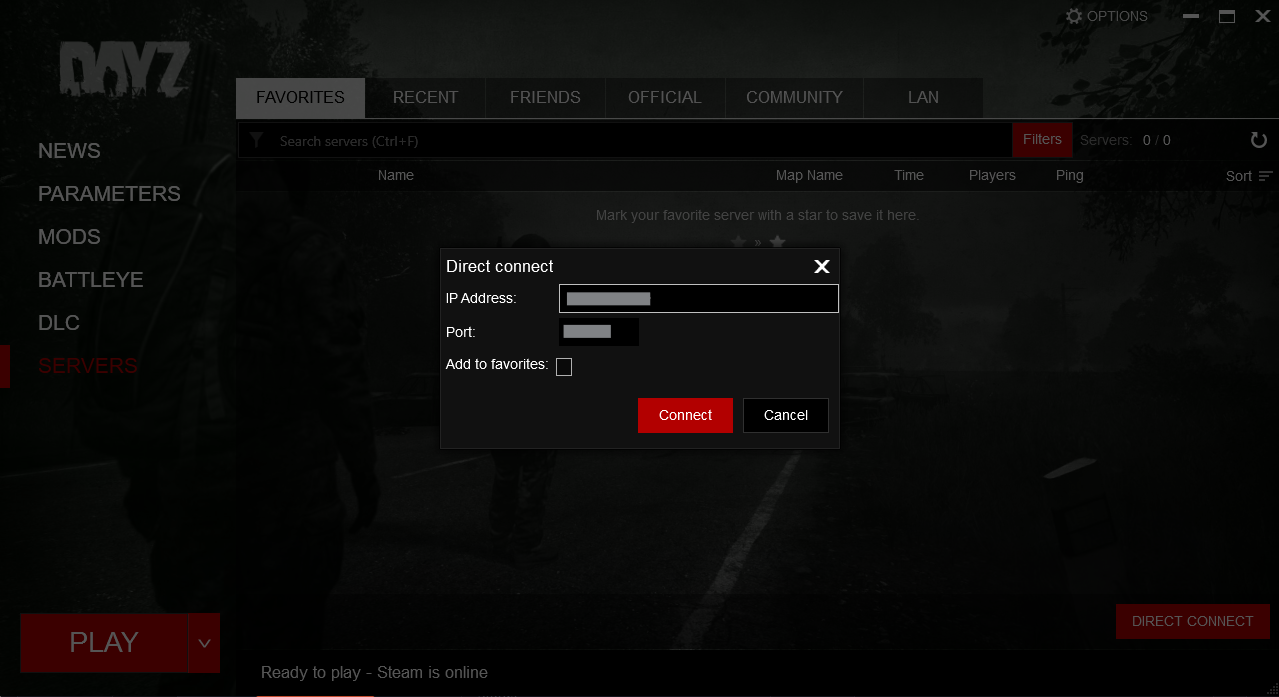The image size is (1279, 697).
Task: Click the IP Address input field
Action: click(x=699, y=298)
